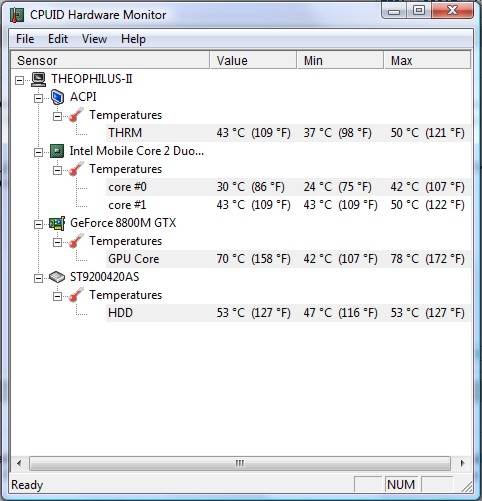Collapse the ACPI tree node
The height and width of the screenshot is (501, 482).
[x=39, y=98]
